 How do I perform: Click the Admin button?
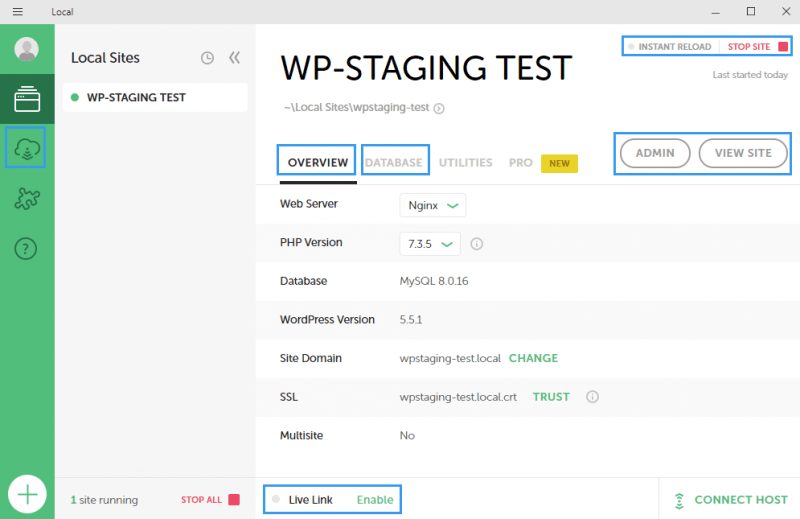click(x=655, y=153)
